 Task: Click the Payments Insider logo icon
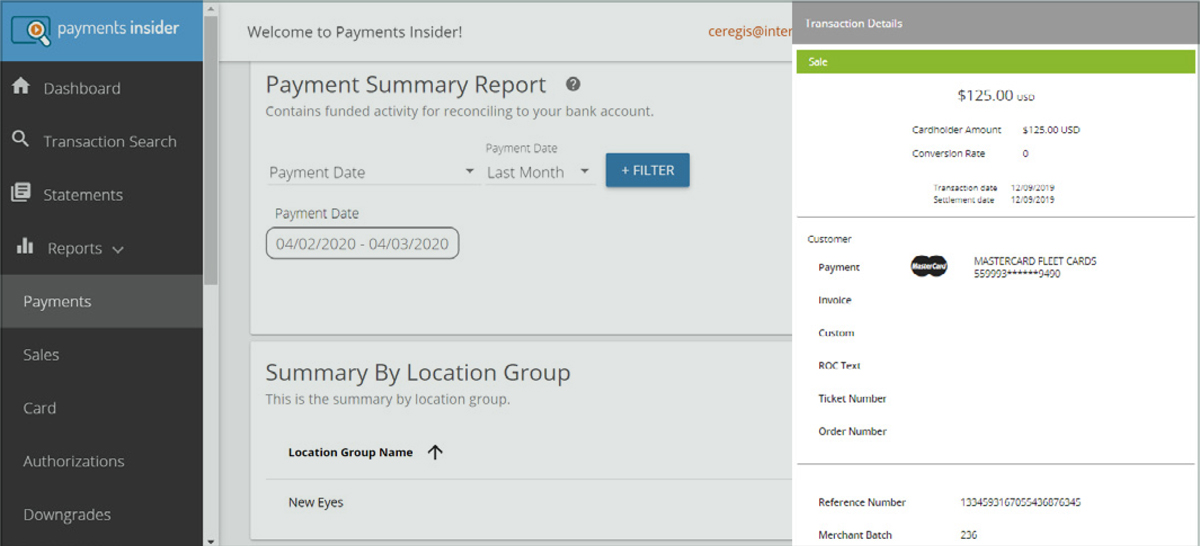tap(30, 29)
